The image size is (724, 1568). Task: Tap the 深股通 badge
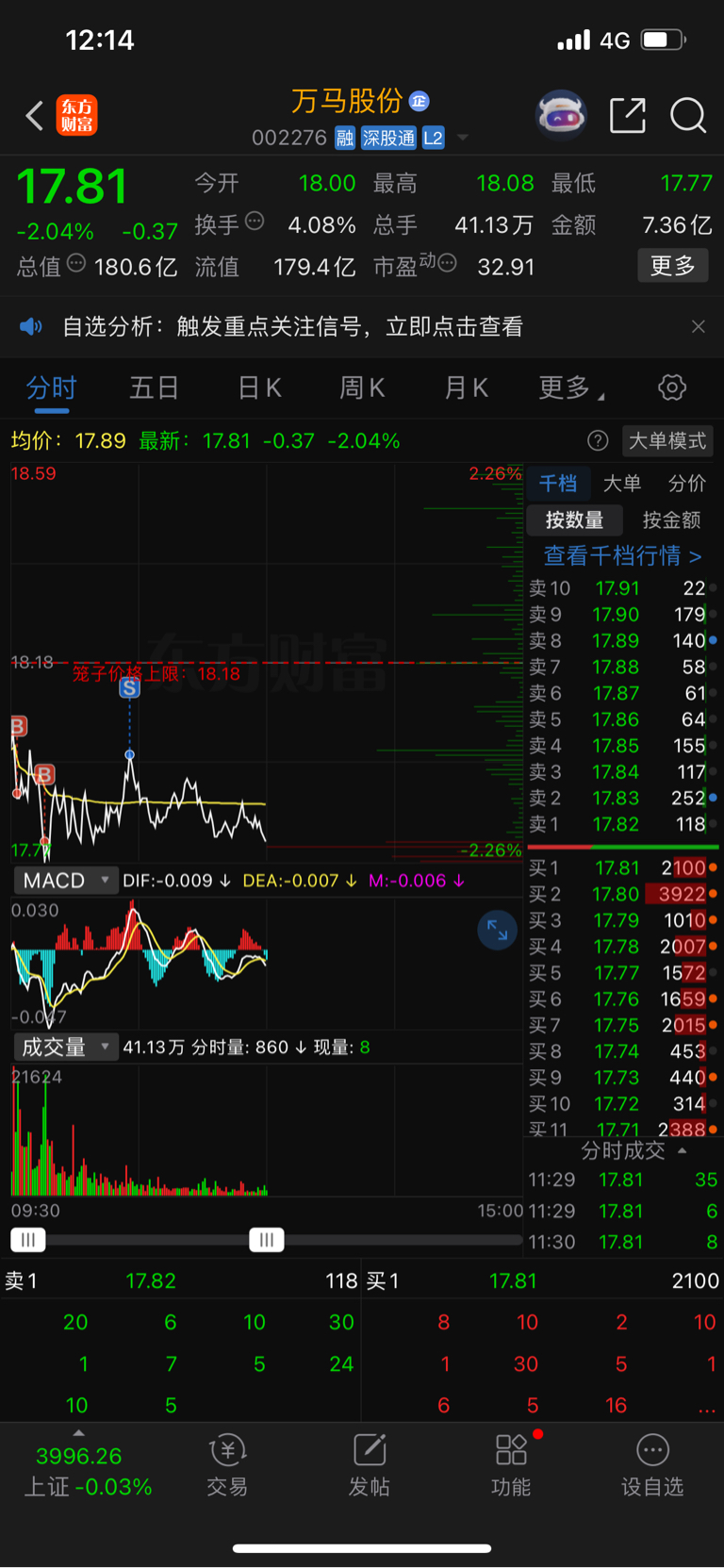tap(388, 139)
